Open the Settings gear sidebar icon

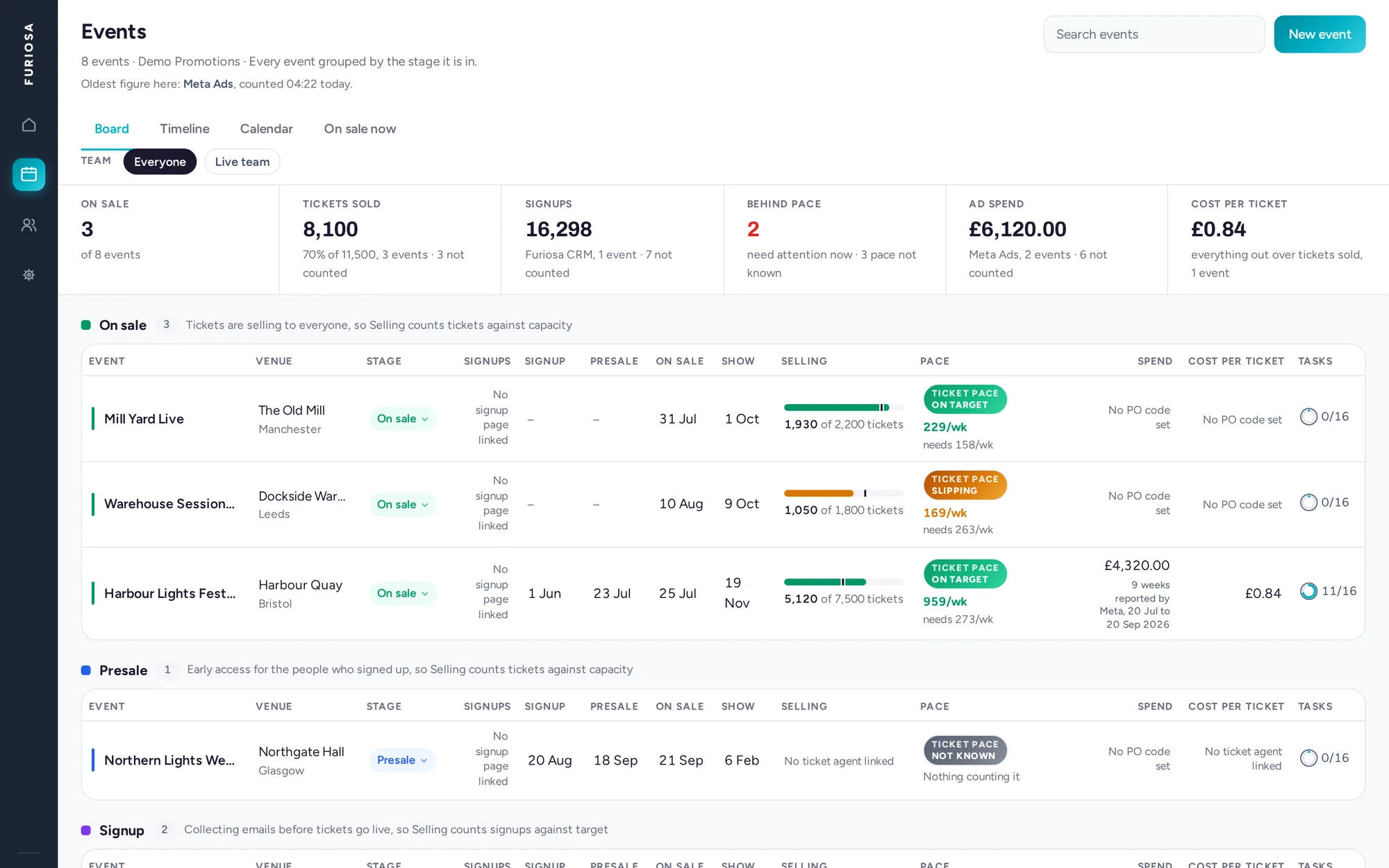[x=28, y=275]
